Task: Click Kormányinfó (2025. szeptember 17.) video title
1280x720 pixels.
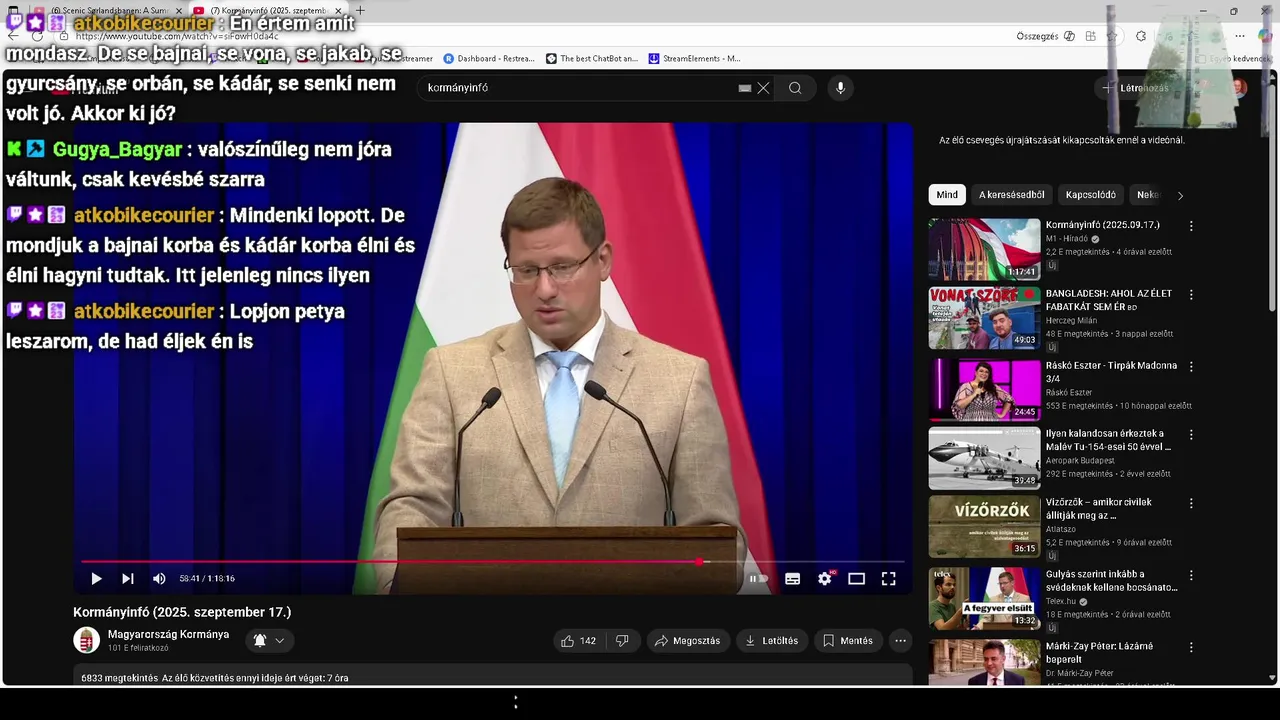Action: click(182, 612)
